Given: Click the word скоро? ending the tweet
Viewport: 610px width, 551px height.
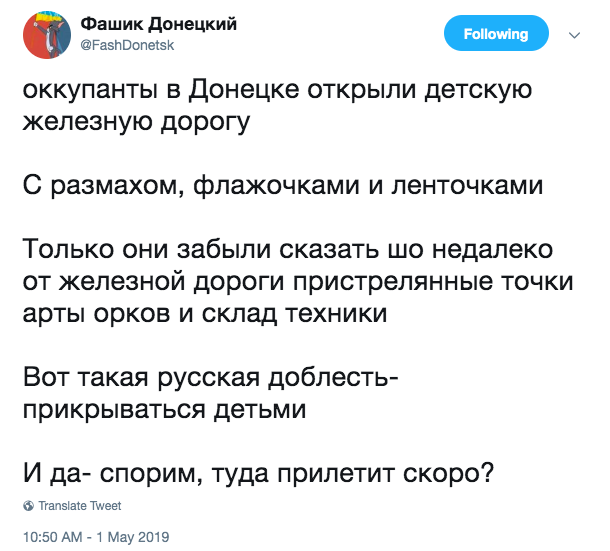Looking at the screenshot, I should [448, 473].
